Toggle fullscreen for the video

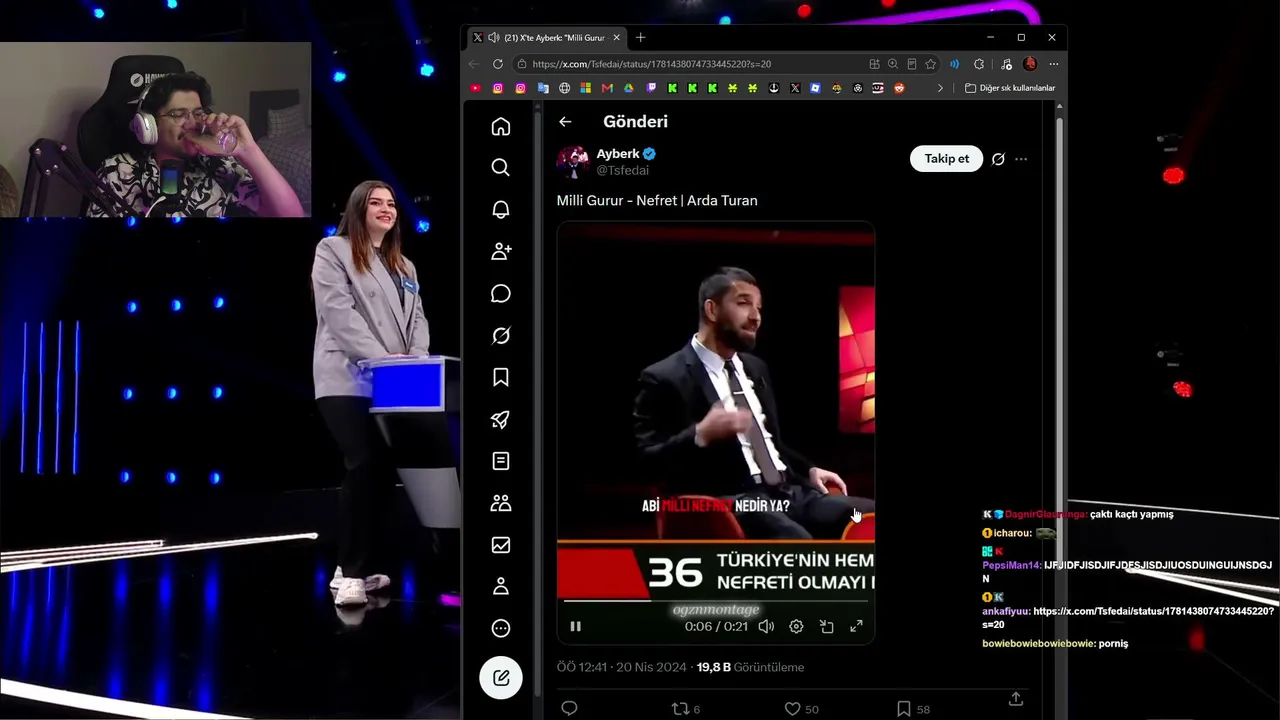857,626
